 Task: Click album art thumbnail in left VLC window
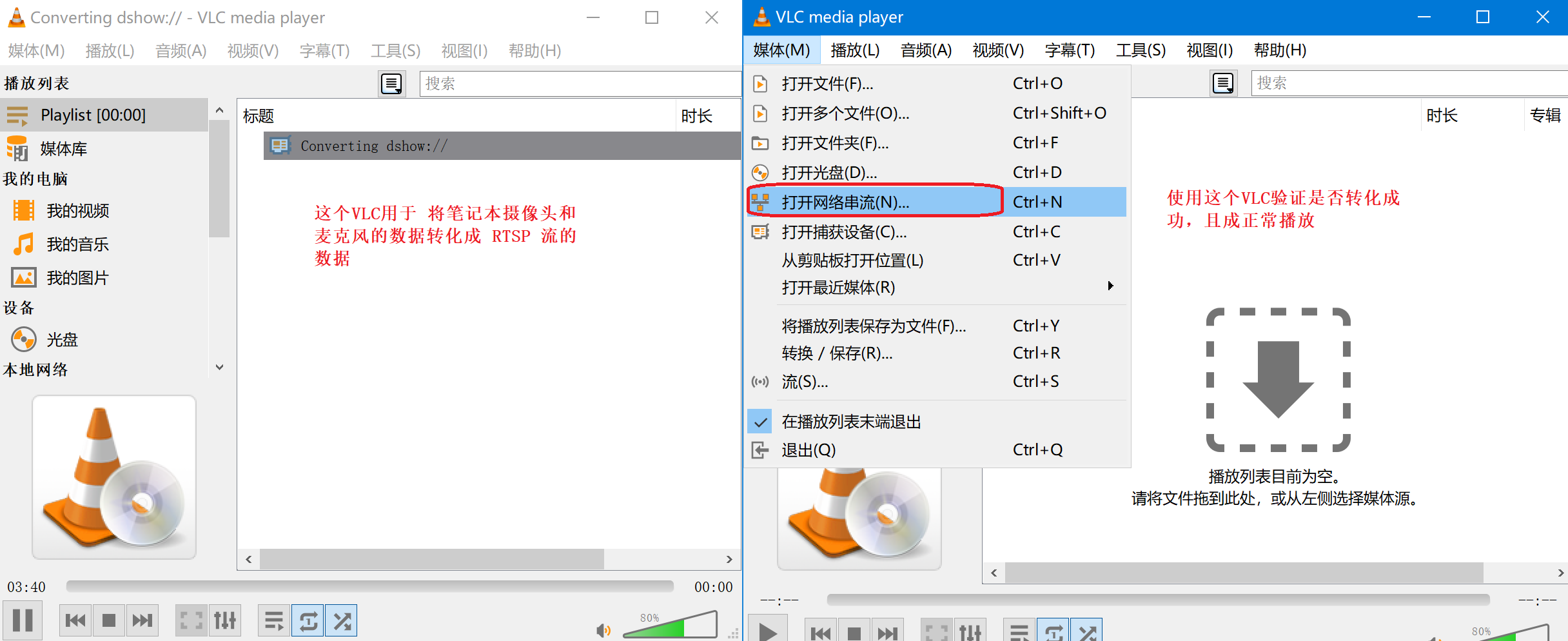(x=114, y=477)
